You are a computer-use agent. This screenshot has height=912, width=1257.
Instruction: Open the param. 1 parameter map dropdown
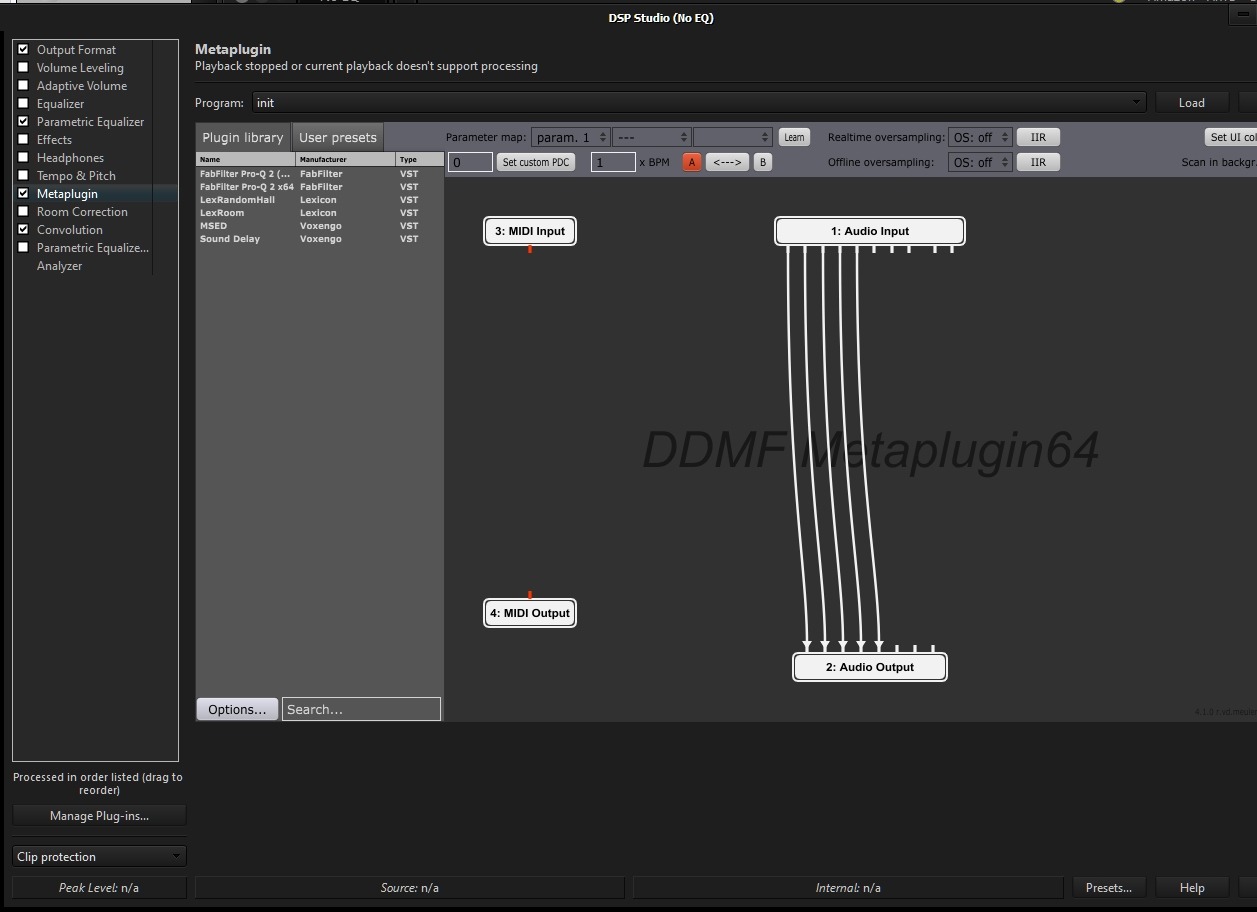coord(570,137)
